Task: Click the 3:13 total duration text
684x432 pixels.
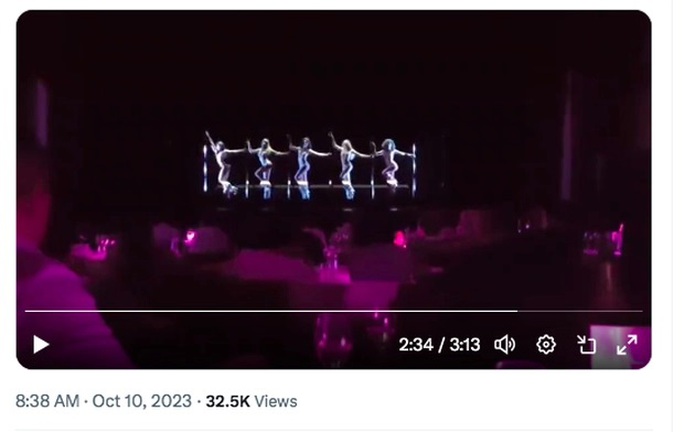Action: [x=465, y=345]
